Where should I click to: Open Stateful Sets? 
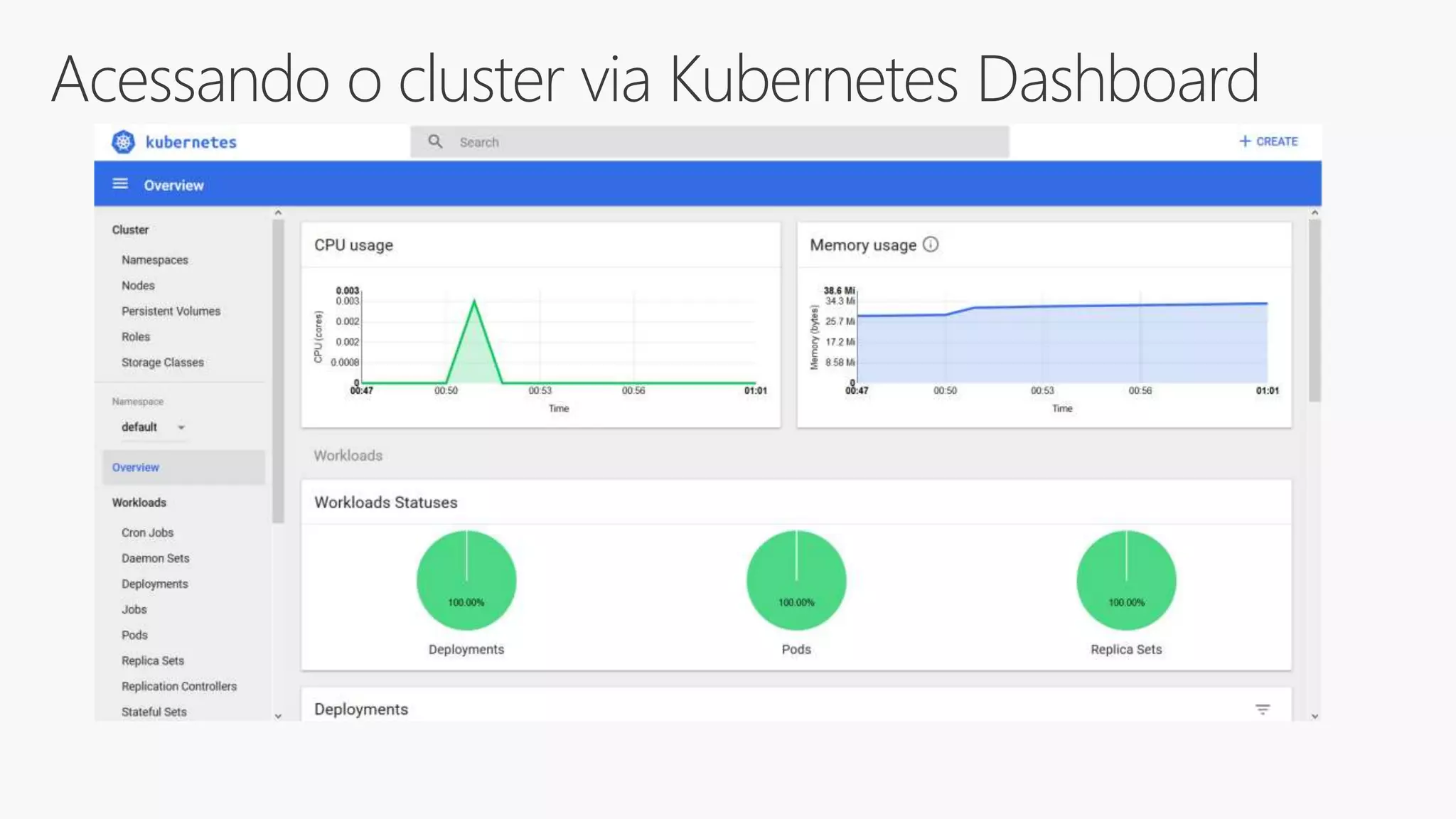pos(154,712)
